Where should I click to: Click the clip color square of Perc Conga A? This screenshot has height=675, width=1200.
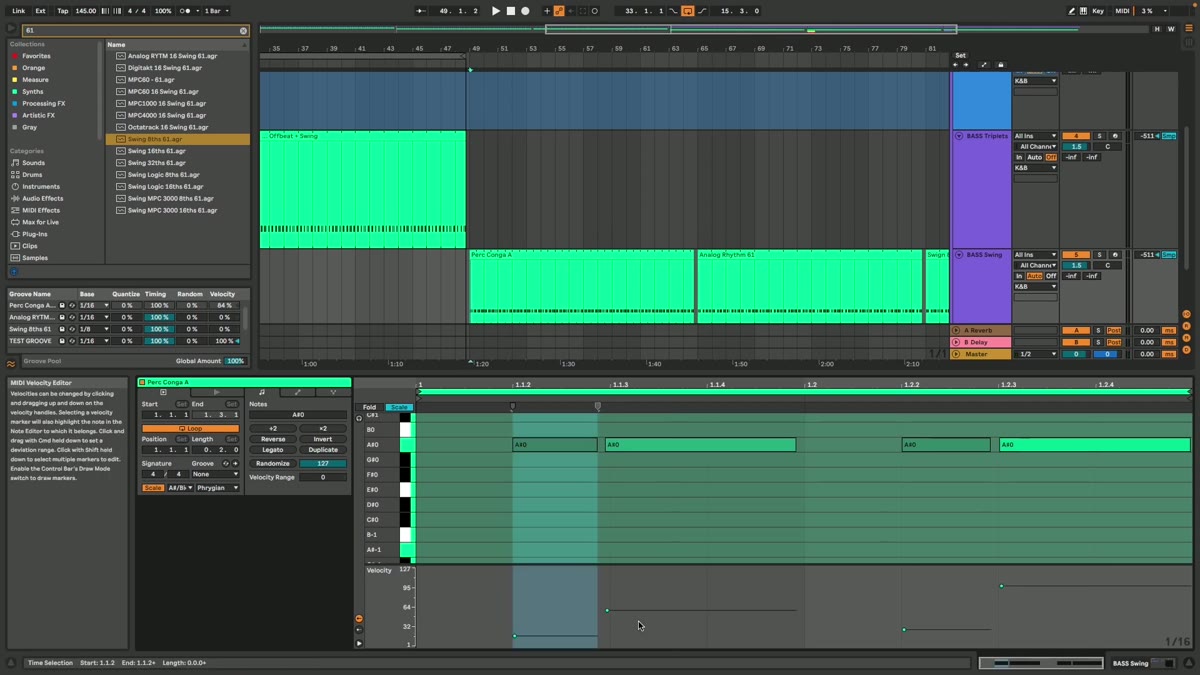[x=142, y=382]
